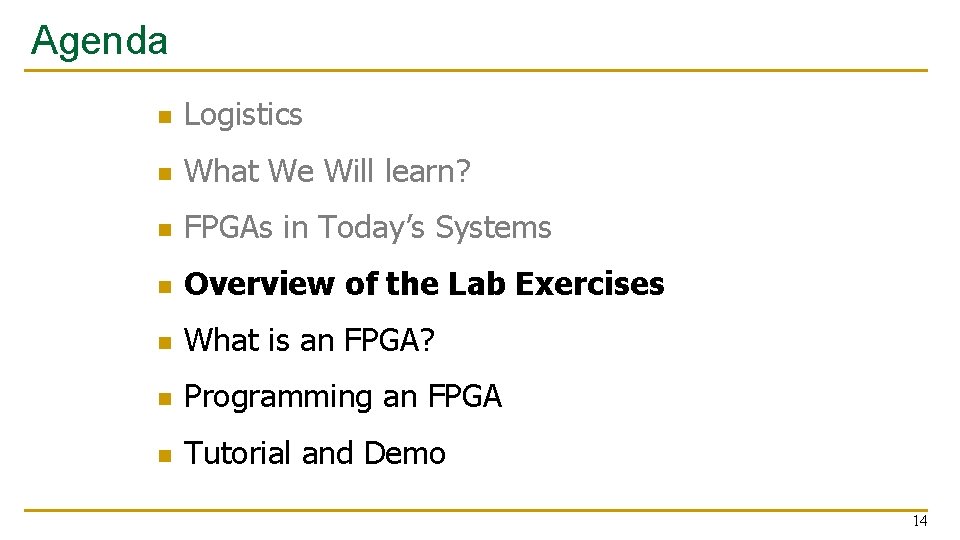Click the bullet square beside Logistics
Screen dimensions: 960x540
(165, 116)
